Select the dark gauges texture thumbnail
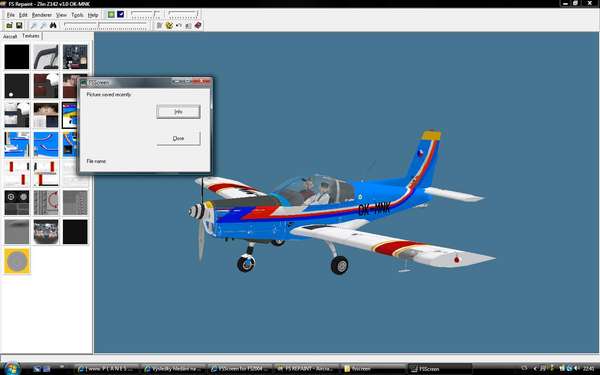Image resolution: width=600 pixels, height=375 pixels. pos(16,202)
